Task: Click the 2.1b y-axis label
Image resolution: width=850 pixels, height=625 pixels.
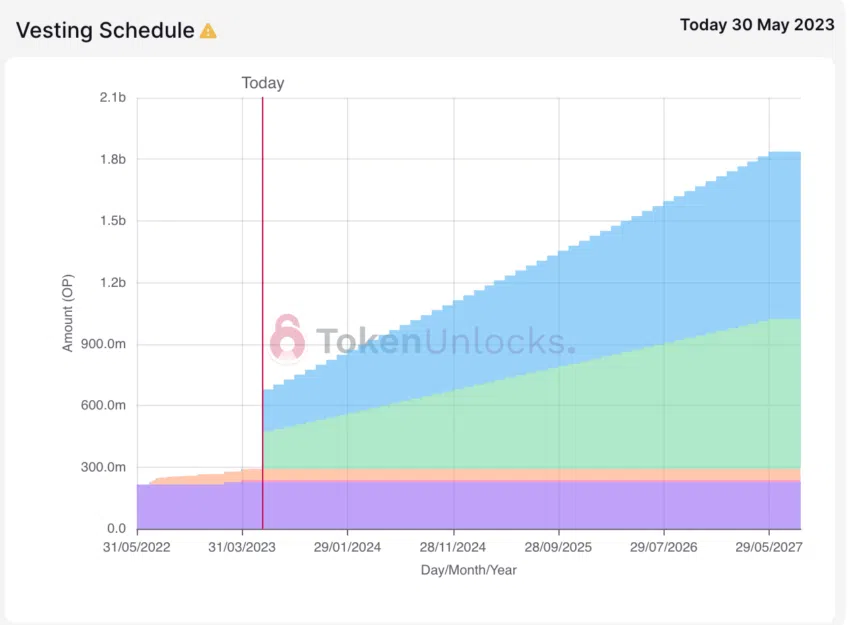Action: click(113, 97)
